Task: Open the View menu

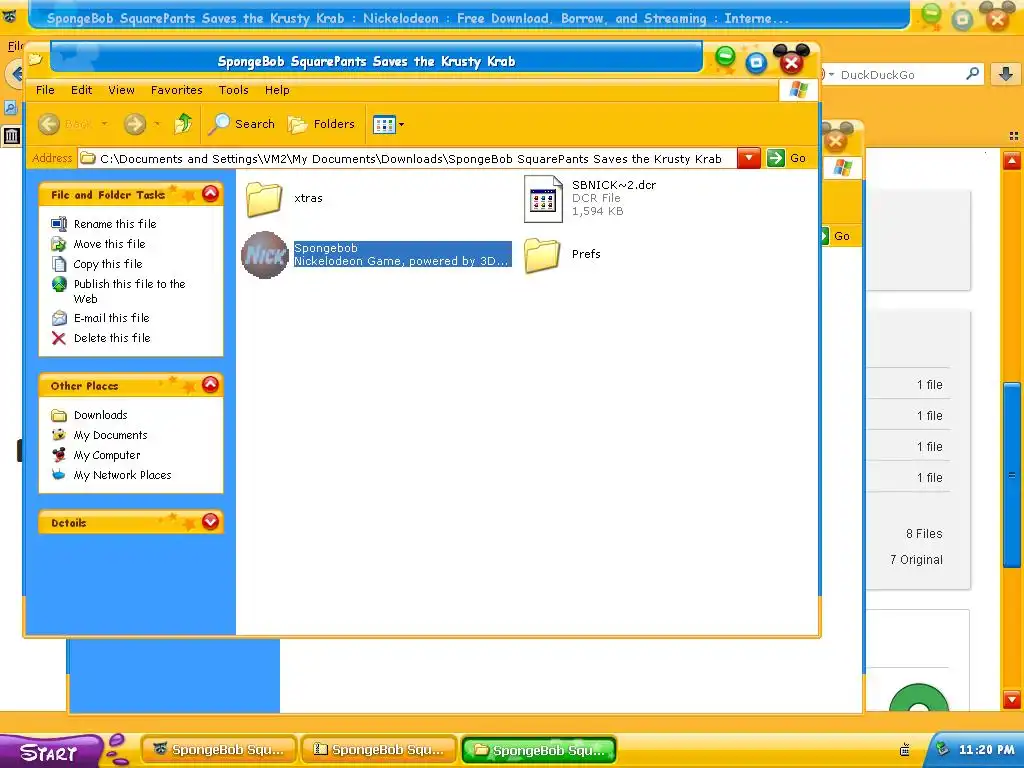Action: (x=121, y=90)
